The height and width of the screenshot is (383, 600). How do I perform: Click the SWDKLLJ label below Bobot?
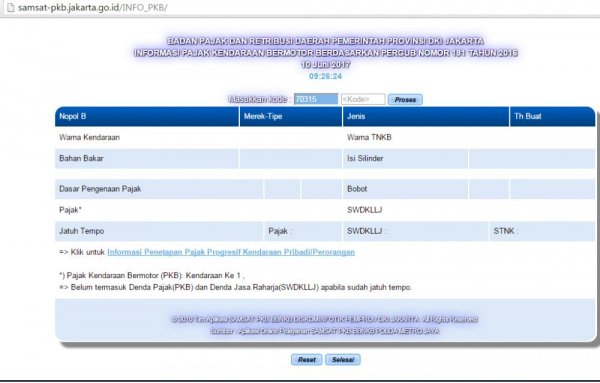tap(365, 210)
